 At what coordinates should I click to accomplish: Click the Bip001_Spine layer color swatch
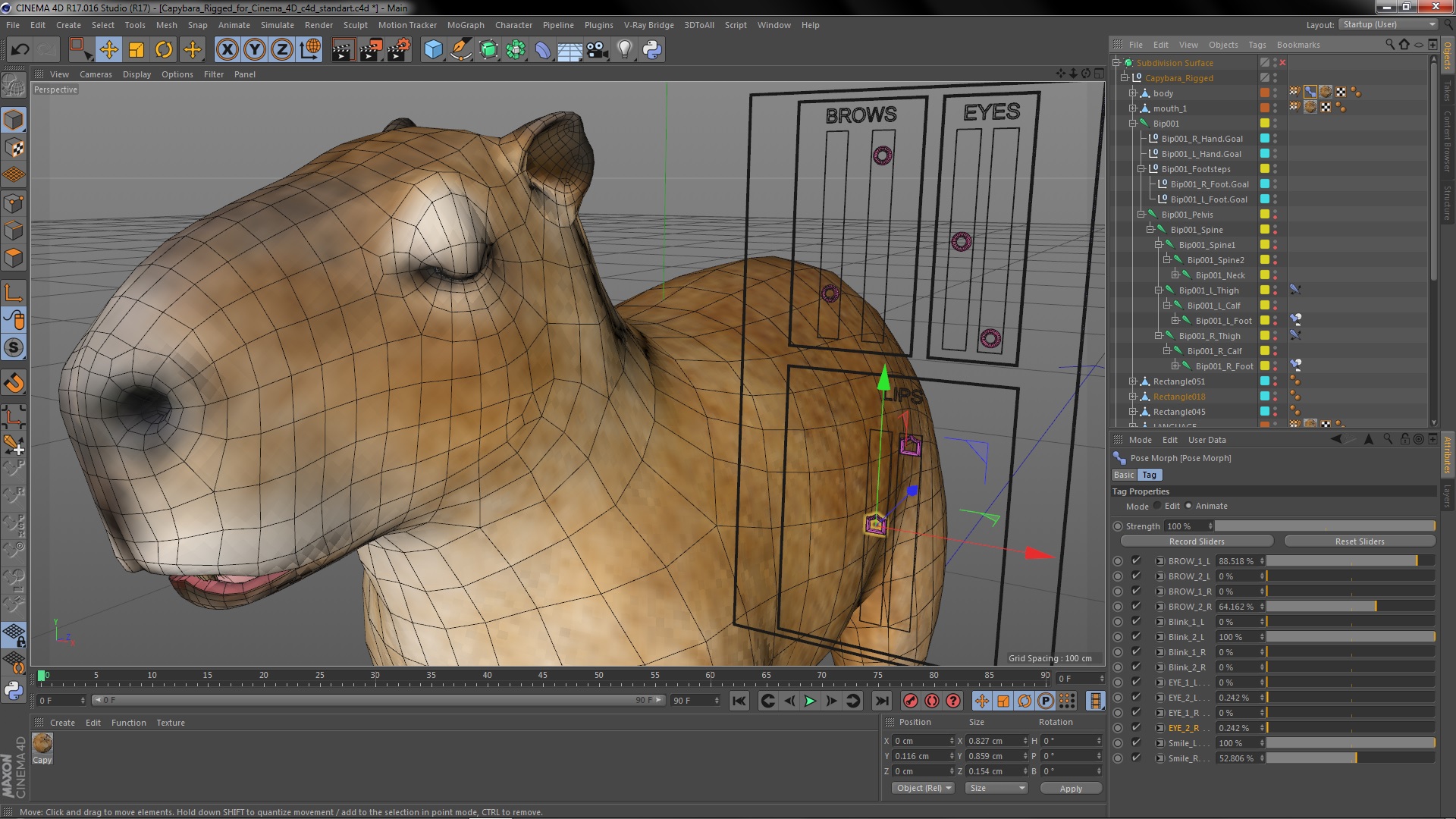pos(1264,229)
